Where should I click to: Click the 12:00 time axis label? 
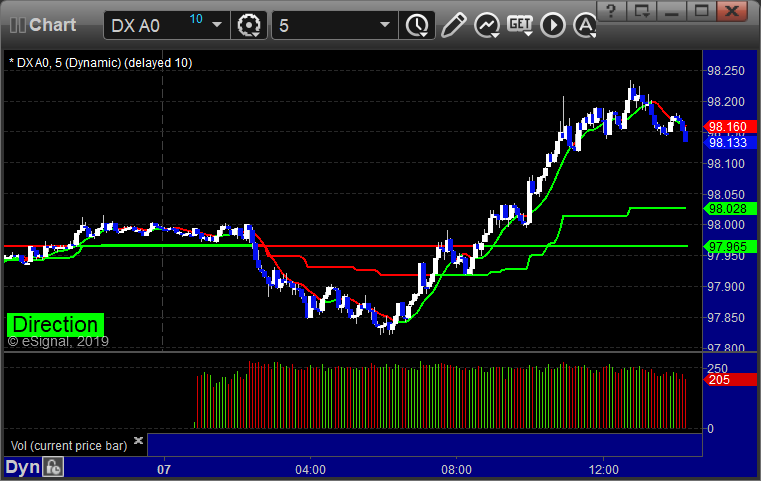point(603,470)
